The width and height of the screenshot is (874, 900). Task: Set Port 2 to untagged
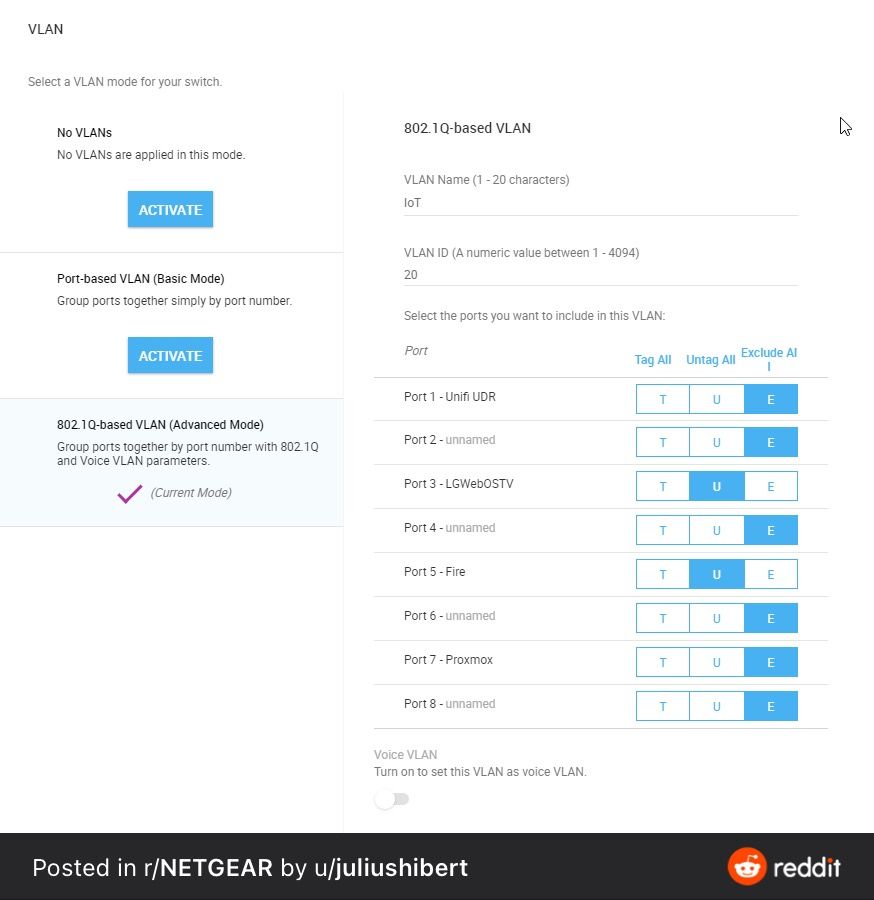coord(716,442)
